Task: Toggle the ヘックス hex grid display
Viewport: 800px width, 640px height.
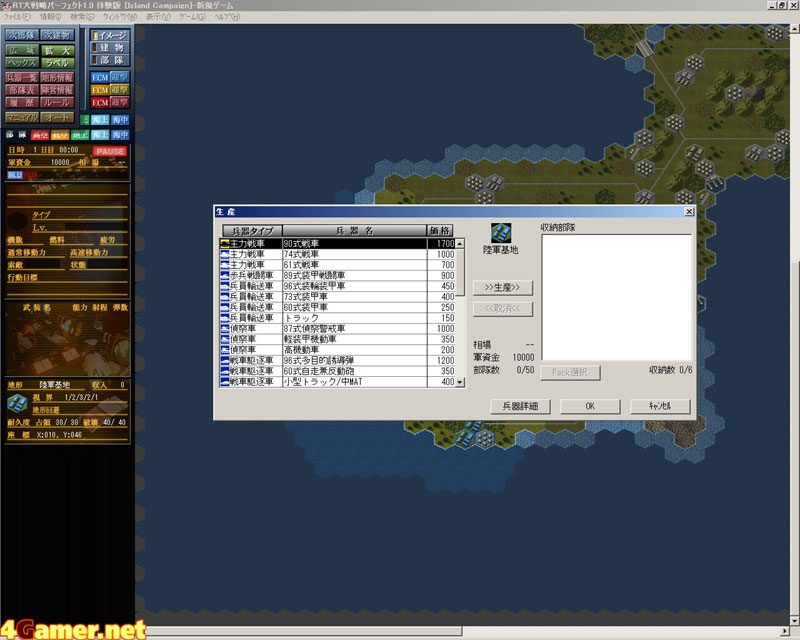Action: click(22, 63)
